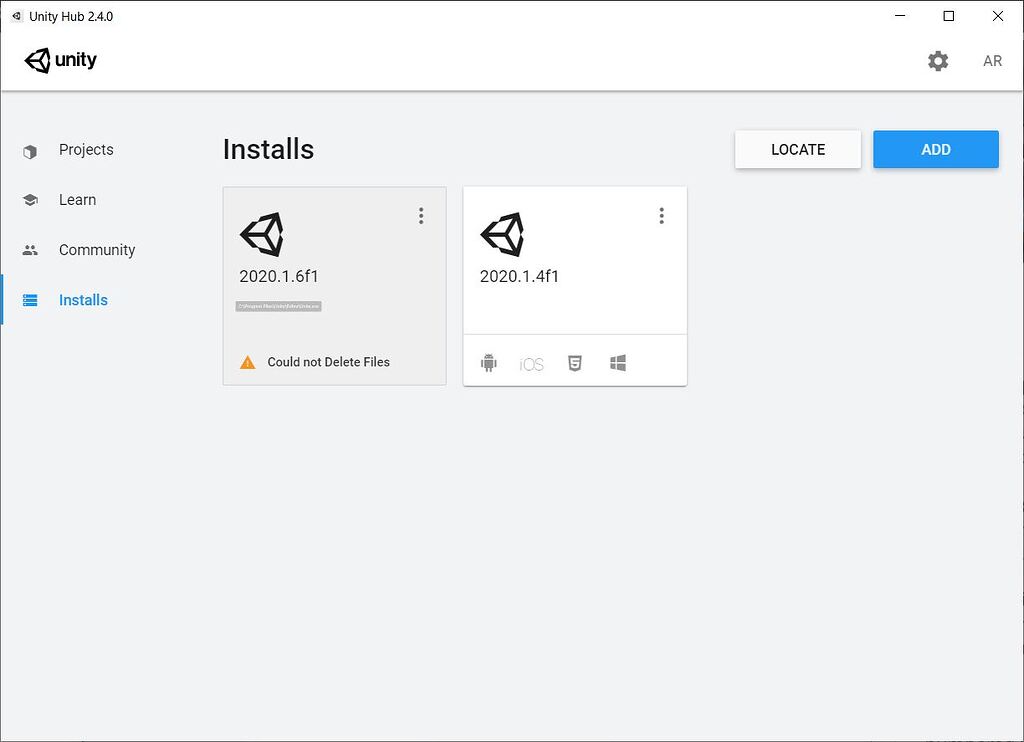
Task: Click the Unity cube logo on the 2020.1.6f1 card
Action: click(262, 234)
